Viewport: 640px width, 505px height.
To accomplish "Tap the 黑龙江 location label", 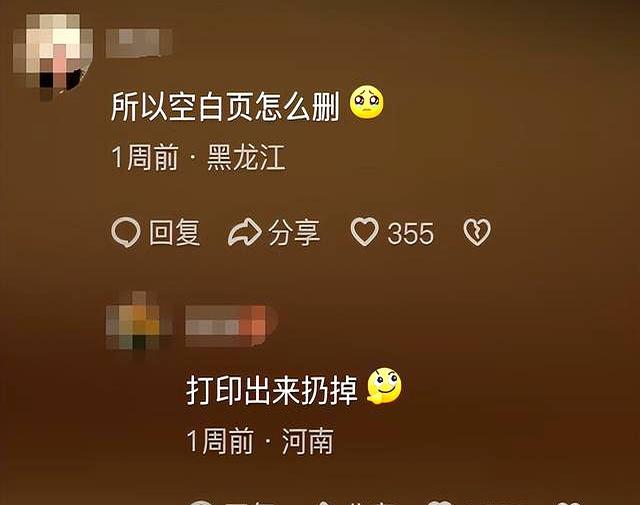I will pos(246,157).
